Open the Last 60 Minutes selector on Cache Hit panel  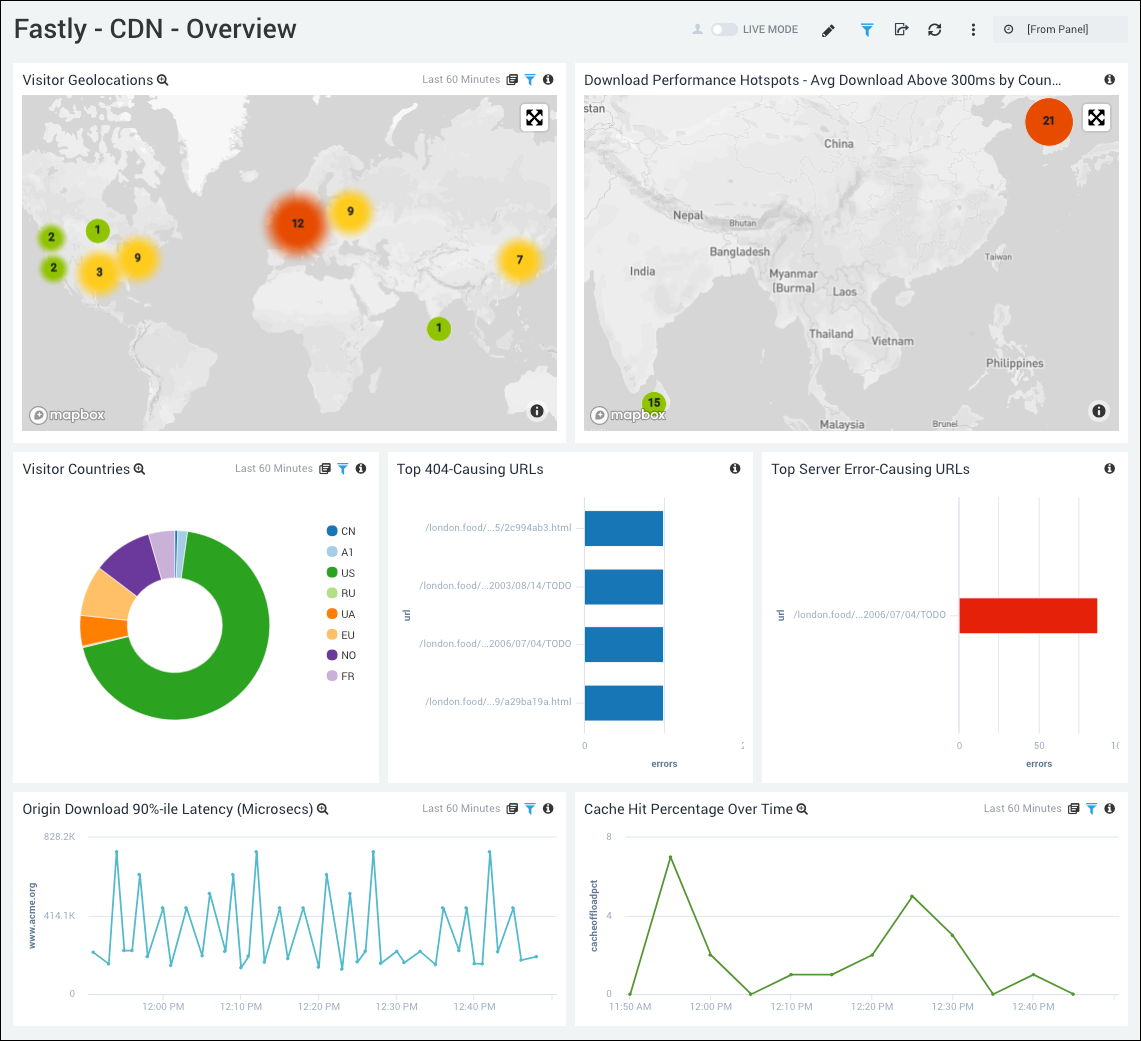click(x=1022, y=808)
